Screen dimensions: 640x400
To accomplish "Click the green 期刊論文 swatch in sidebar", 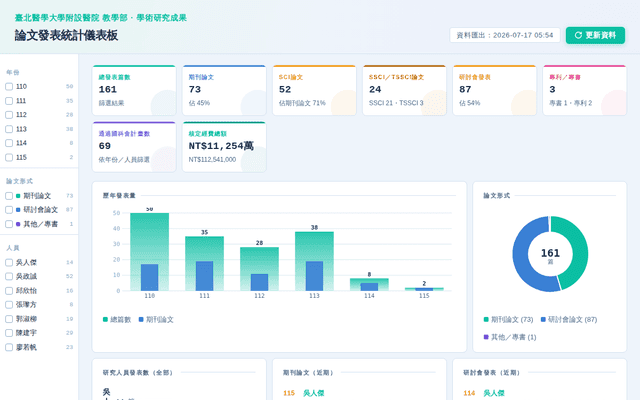I will (x=18, y=196).
